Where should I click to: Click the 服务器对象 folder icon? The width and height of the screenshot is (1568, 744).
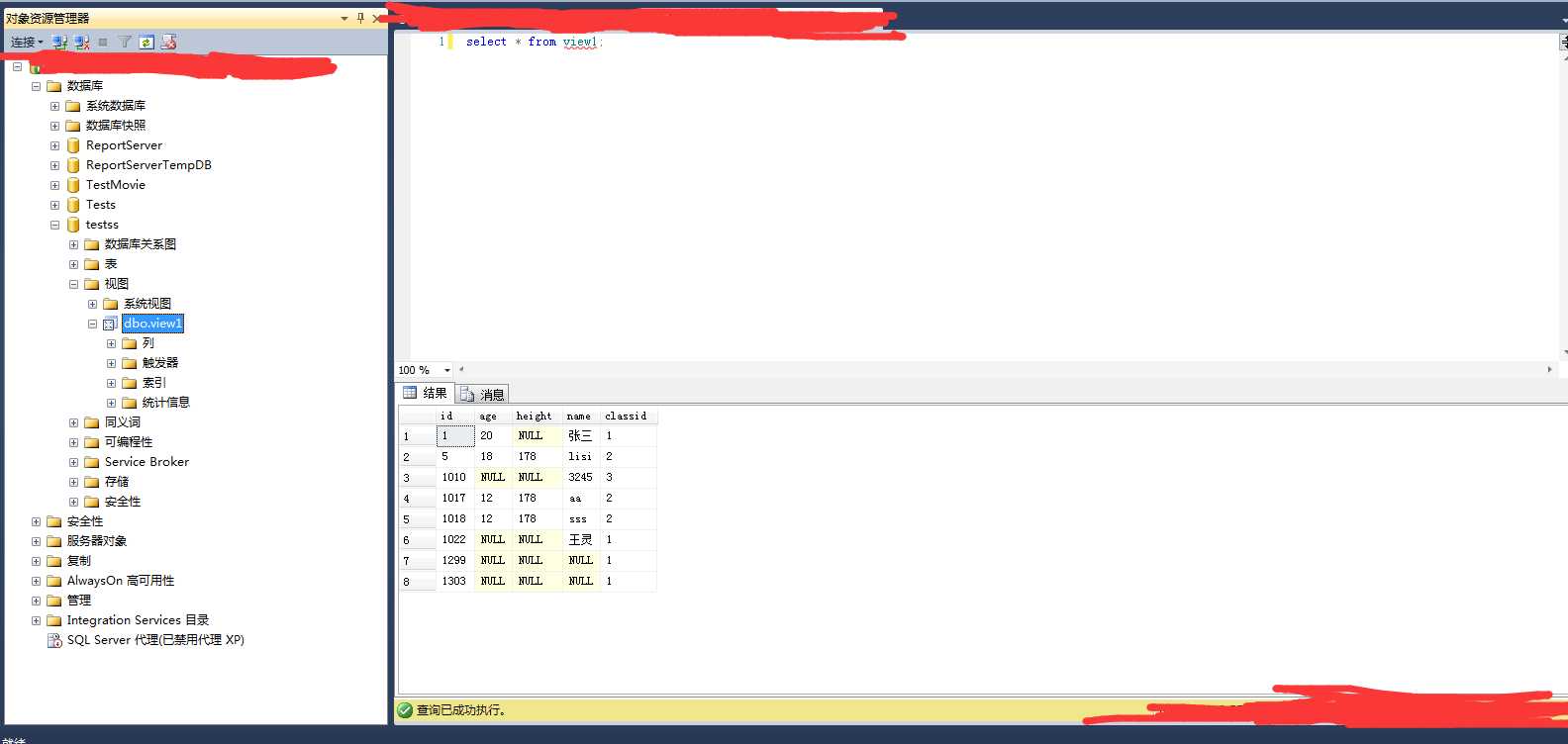(x=54, y=541)
